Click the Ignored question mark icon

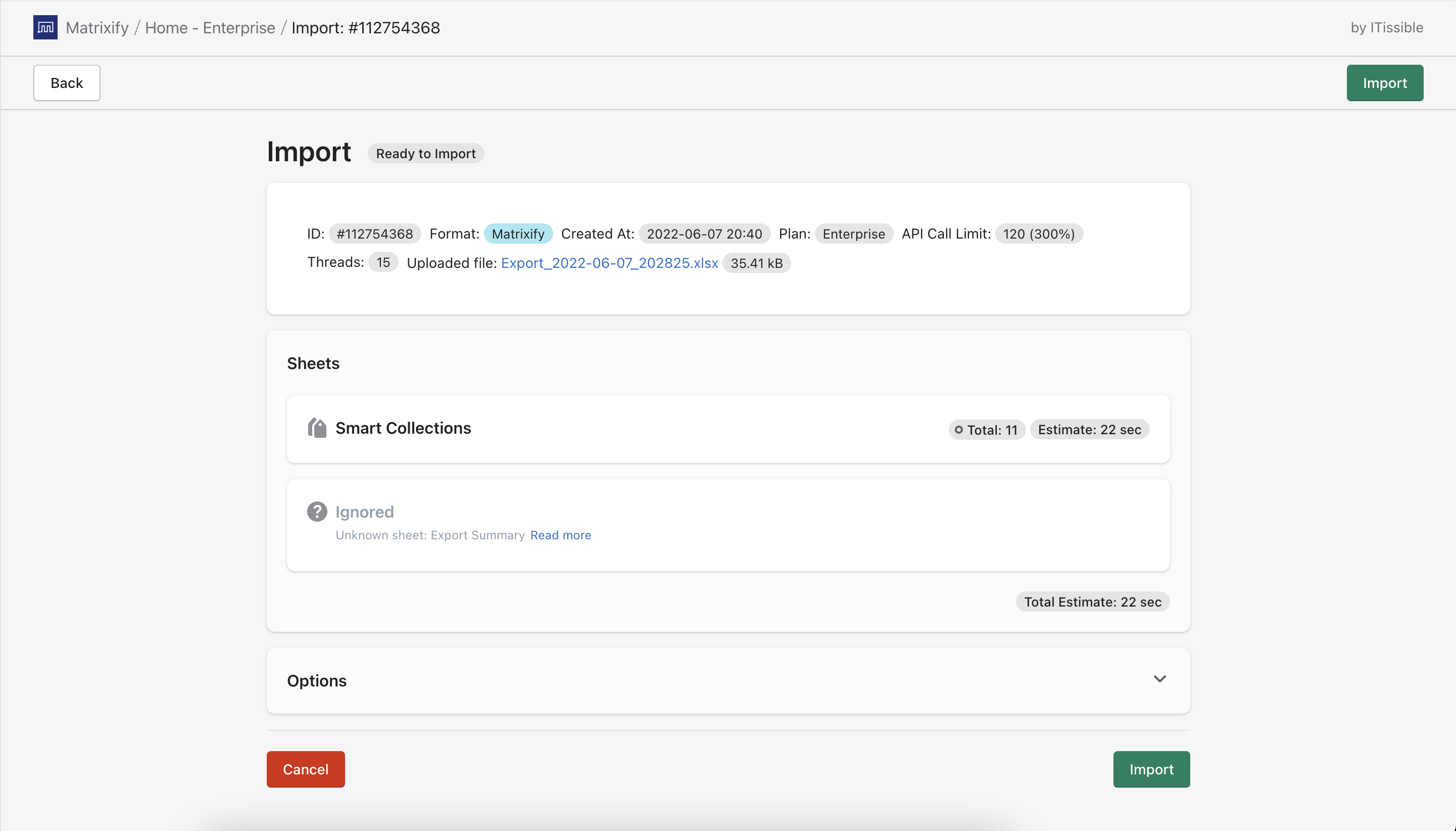(x=317, y=512)
